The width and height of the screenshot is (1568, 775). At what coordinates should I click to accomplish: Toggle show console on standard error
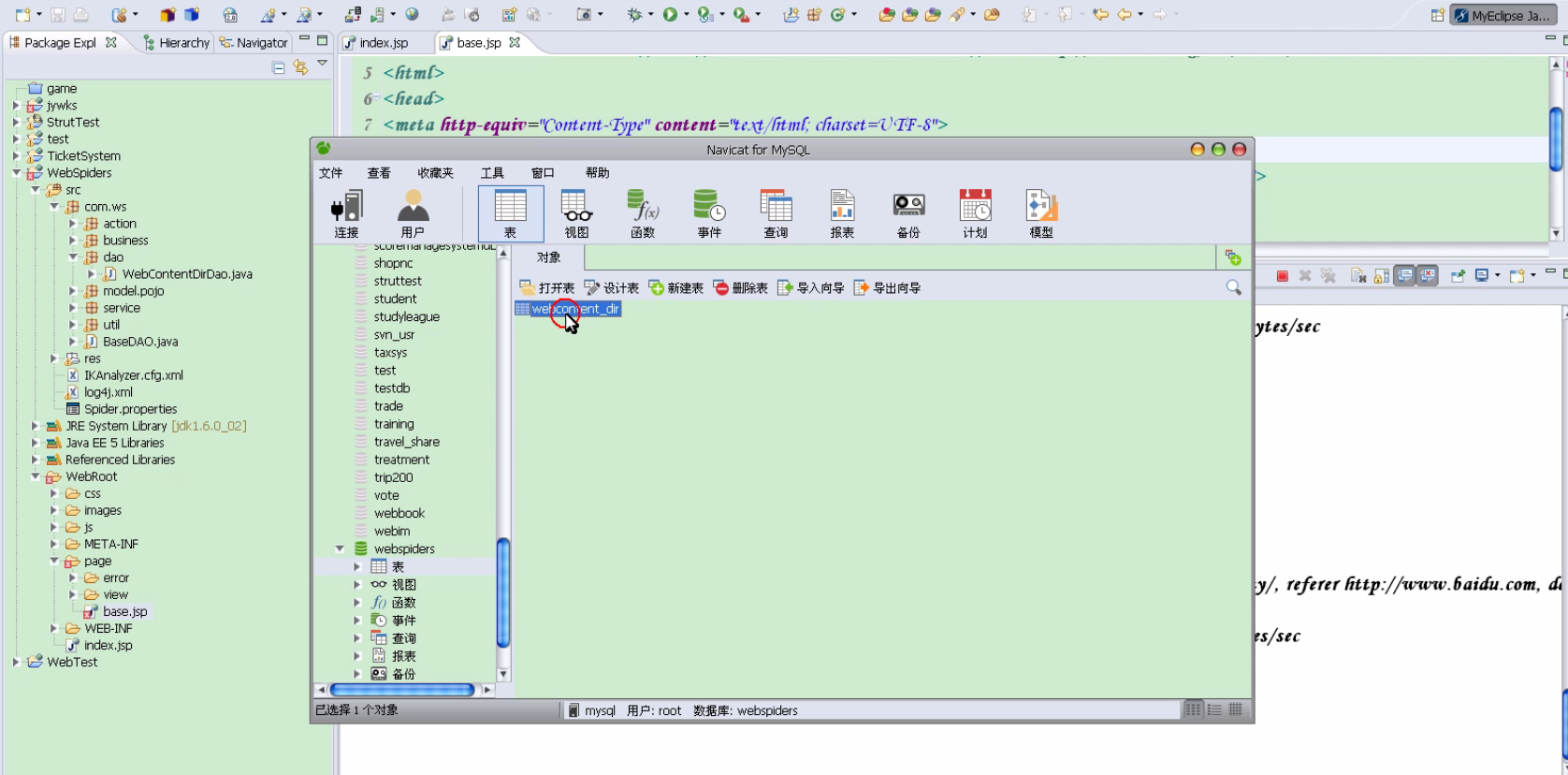pyautogui.click(x=1428, y=275)
